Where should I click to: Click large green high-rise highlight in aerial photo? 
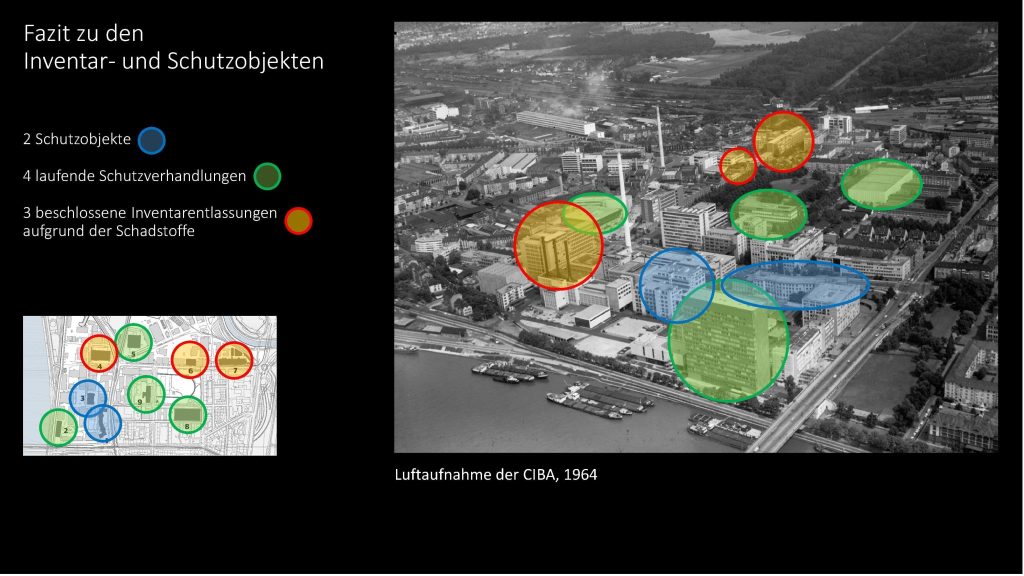tap(727, 342)
